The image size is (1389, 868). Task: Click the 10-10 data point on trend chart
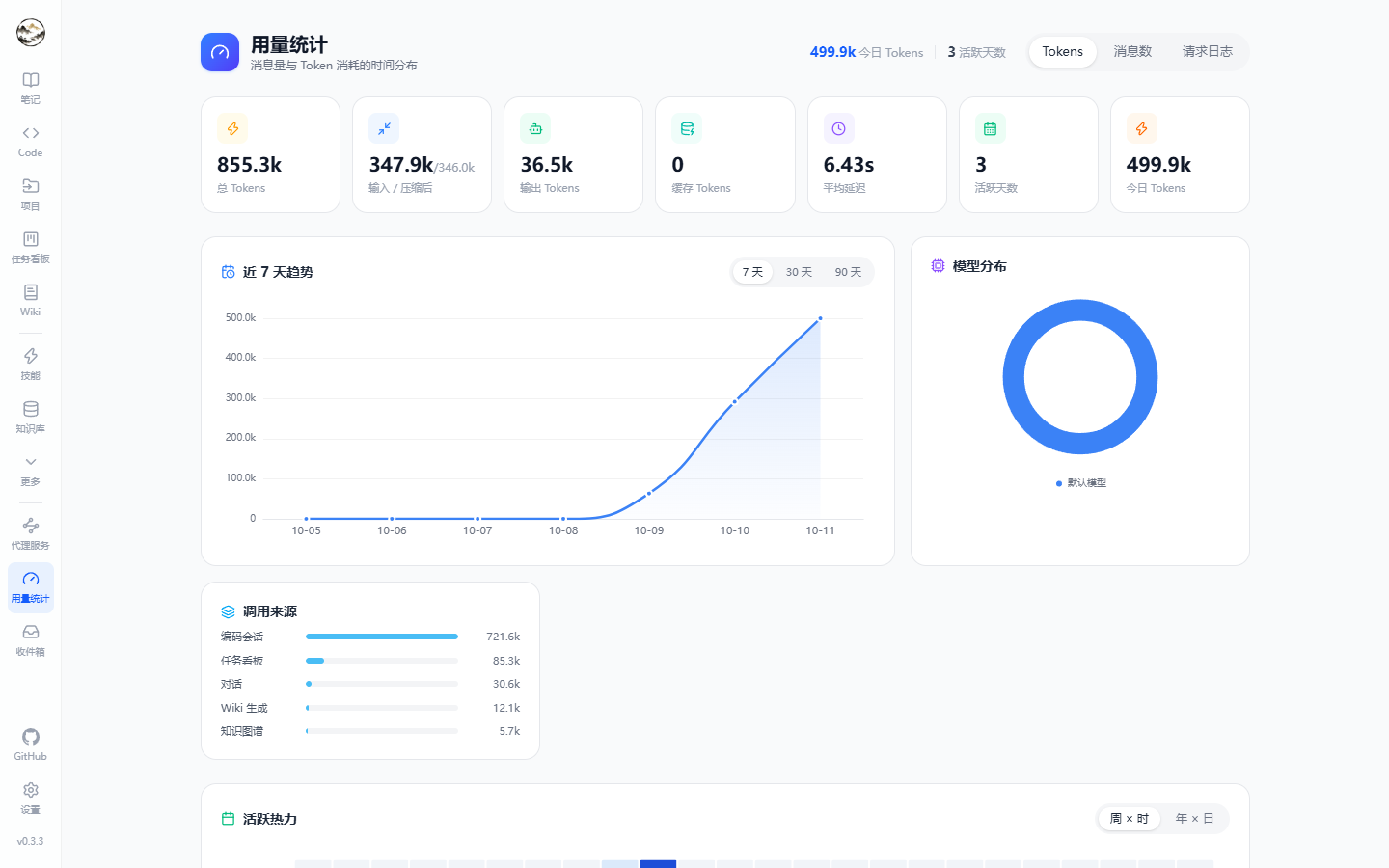[735, 401]
